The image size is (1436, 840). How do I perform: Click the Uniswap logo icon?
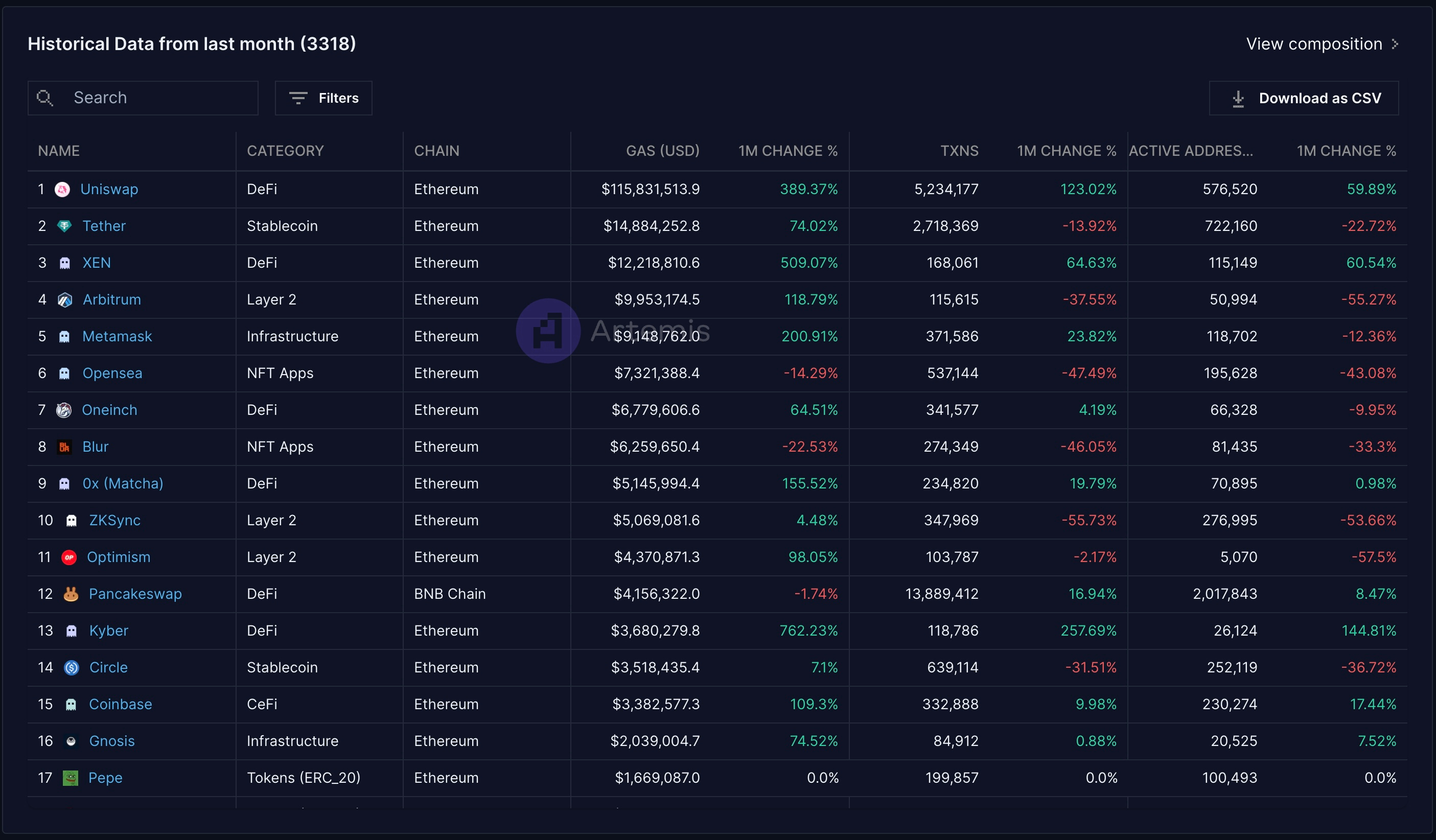click(63, 189)
